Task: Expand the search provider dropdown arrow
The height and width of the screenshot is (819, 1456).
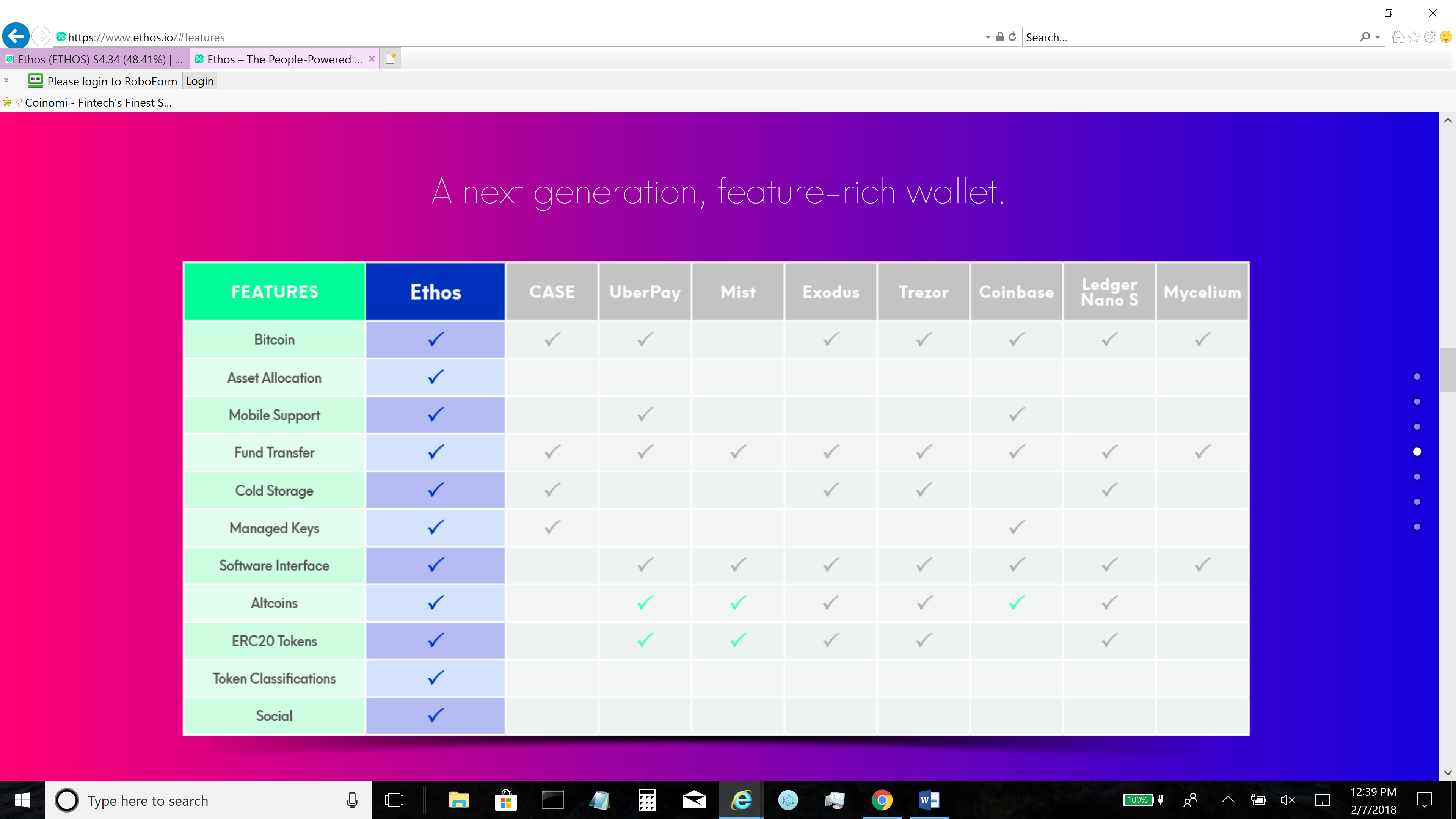Action: click(1378, 37)
